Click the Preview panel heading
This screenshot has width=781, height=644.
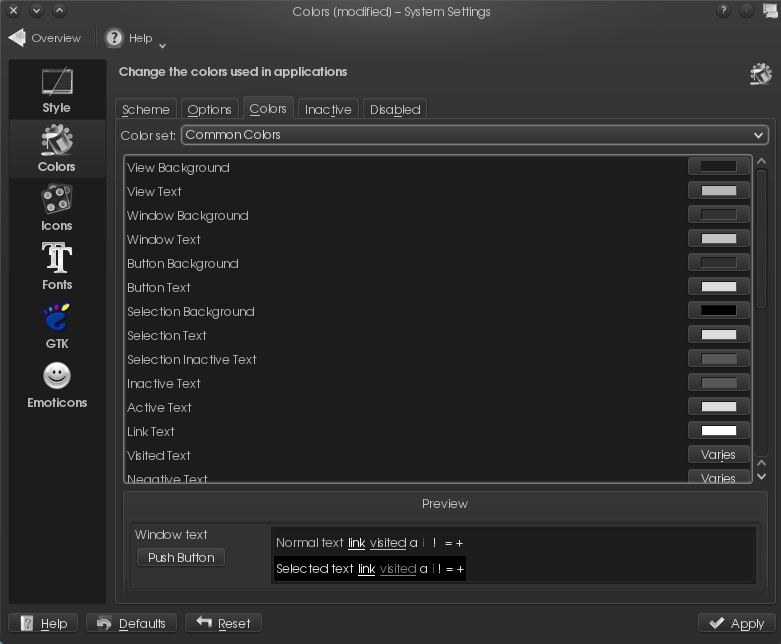click(445, 504)
